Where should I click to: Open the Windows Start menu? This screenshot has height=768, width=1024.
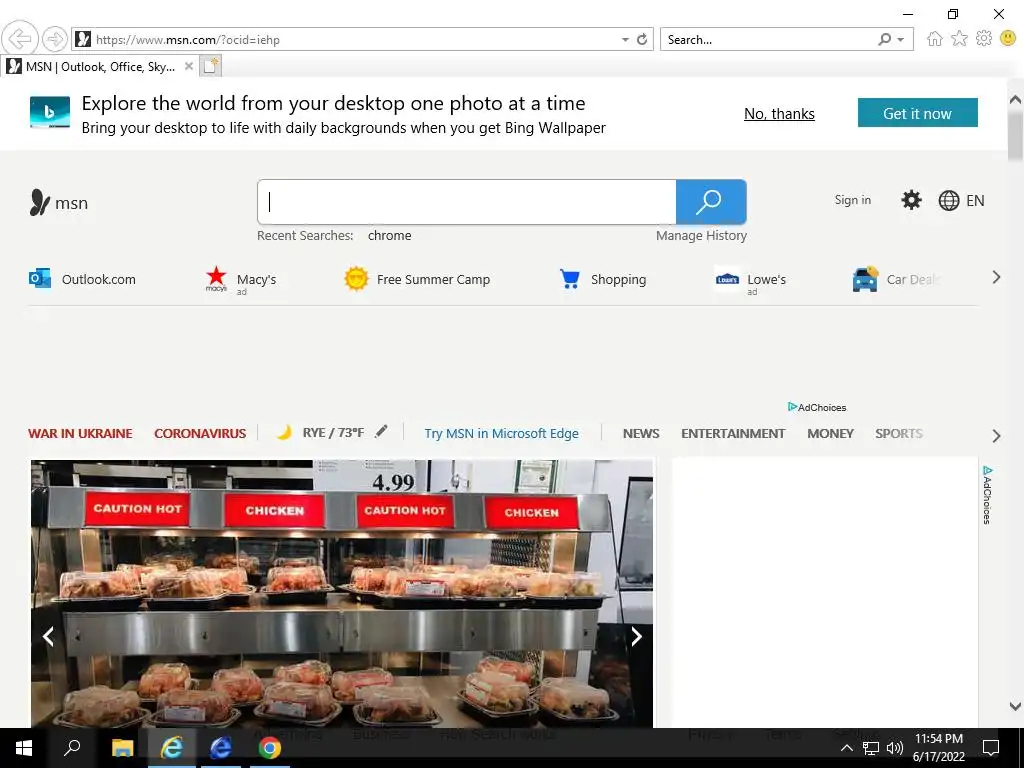pyautogui.click(x=24, y=748)
